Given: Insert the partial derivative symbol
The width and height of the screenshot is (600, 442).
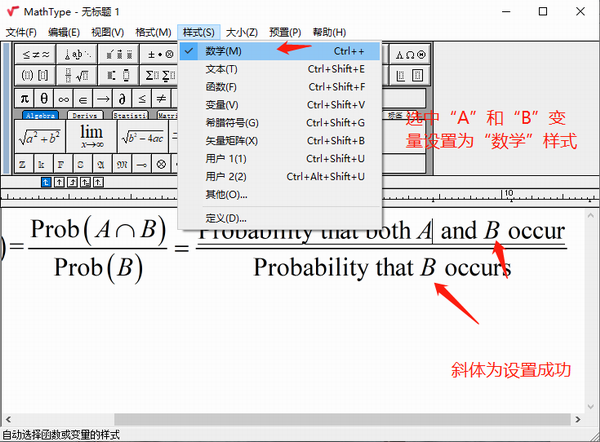Looking at the screenshot, I should 122,99.
